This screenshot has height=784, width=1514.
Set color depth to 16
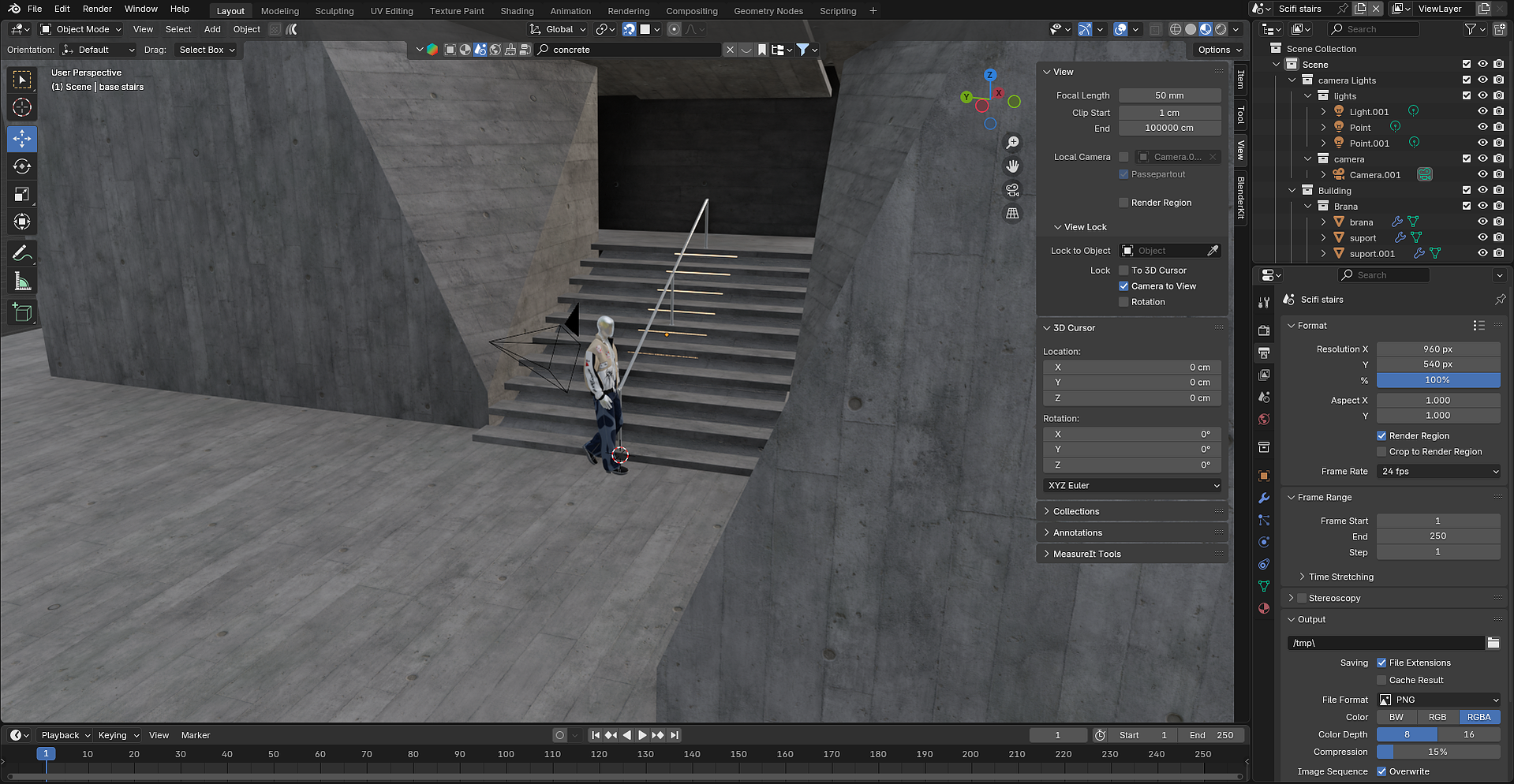(1469, 734)
